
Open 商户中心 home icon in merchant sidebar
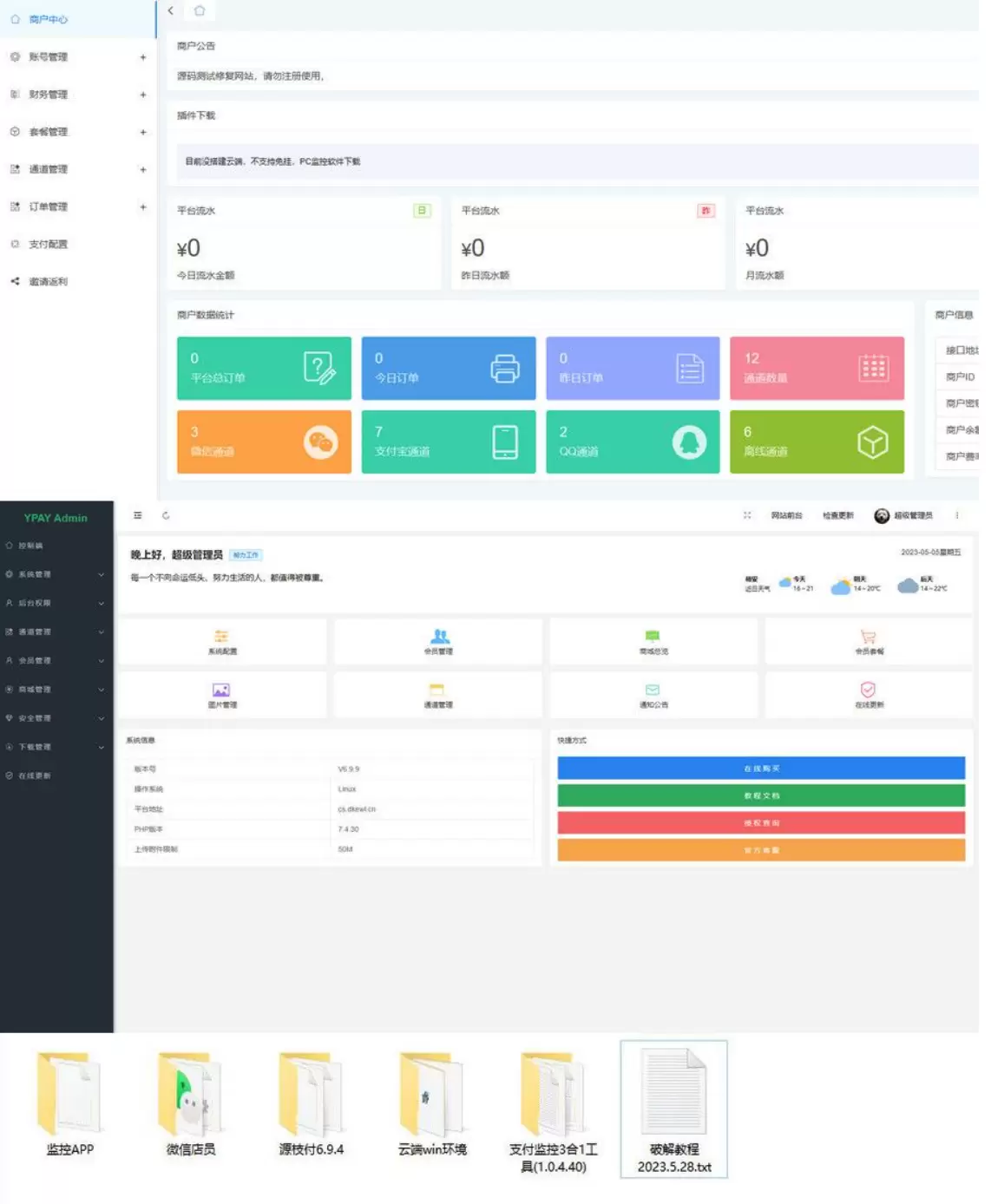[x=15, y=19]
